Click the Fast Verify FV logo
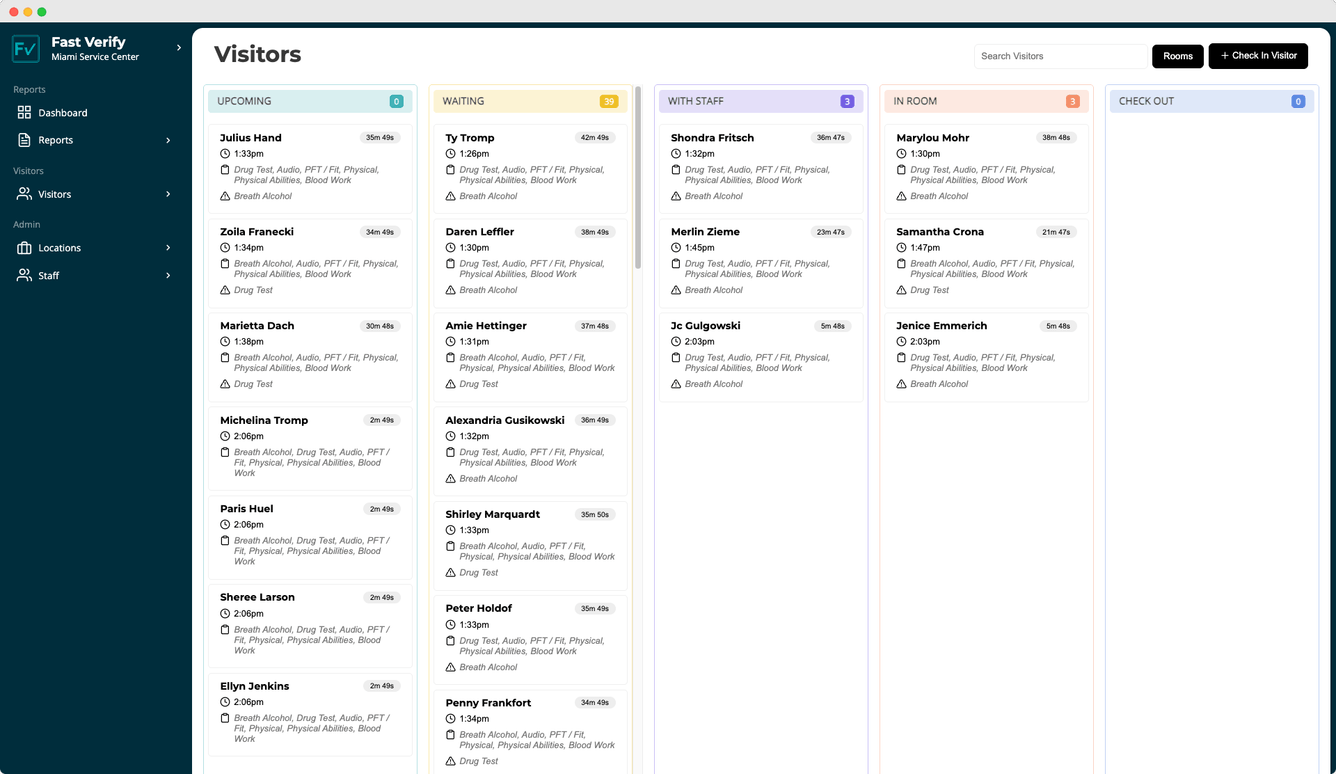 [x=26, y=48]
